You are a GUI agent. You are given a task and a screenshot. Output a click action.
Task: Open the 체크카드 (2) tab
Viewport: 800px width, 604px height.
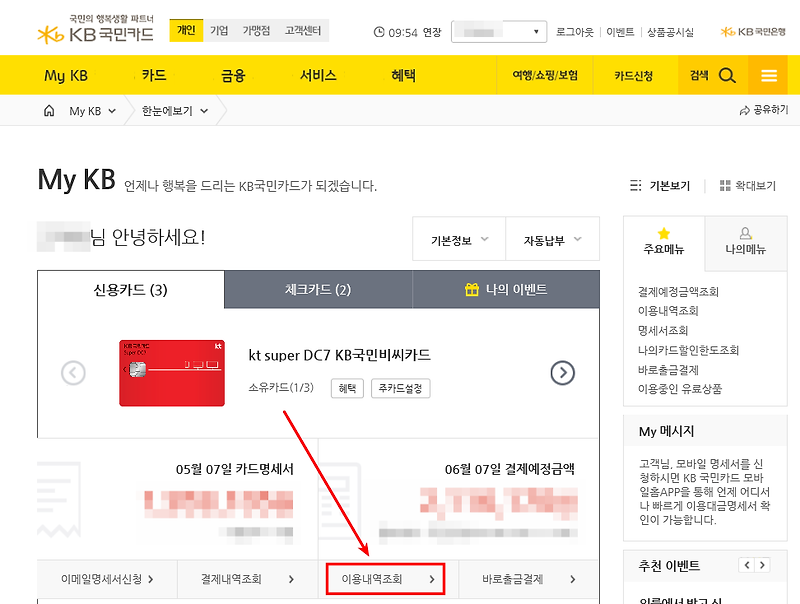[318, 290]
